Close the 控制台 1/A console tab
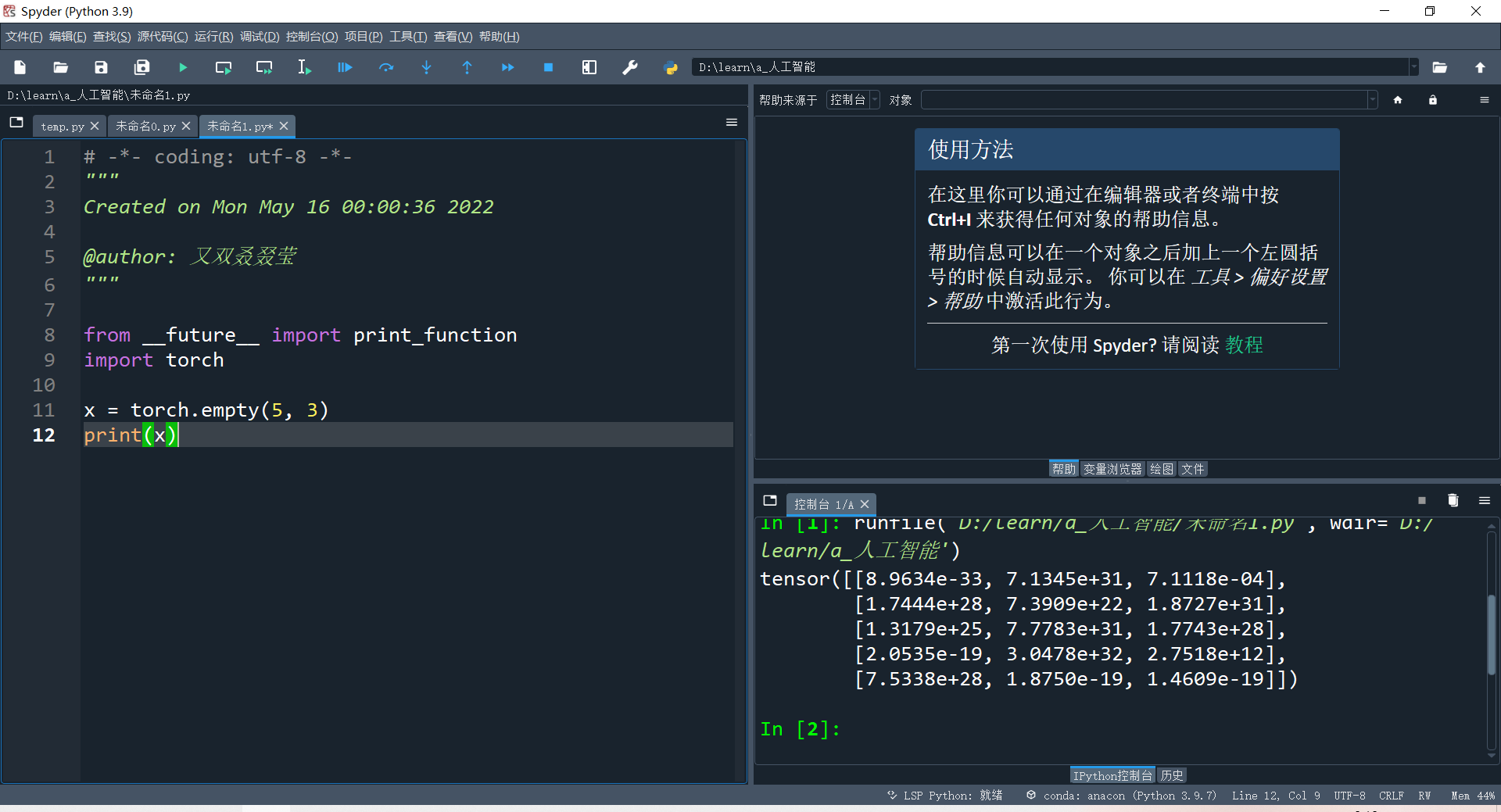This screenshot has height=812, width=1501. (x=865, y=505)
